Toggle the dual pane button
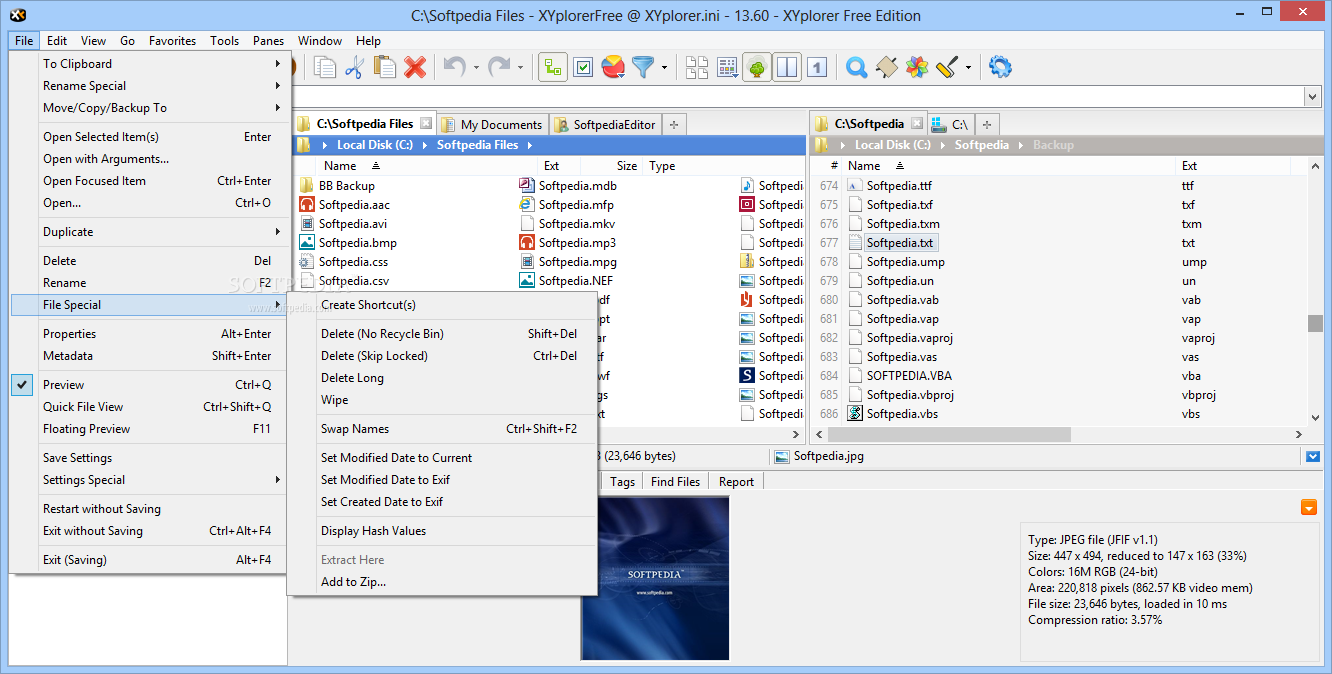 pos(787,67)
